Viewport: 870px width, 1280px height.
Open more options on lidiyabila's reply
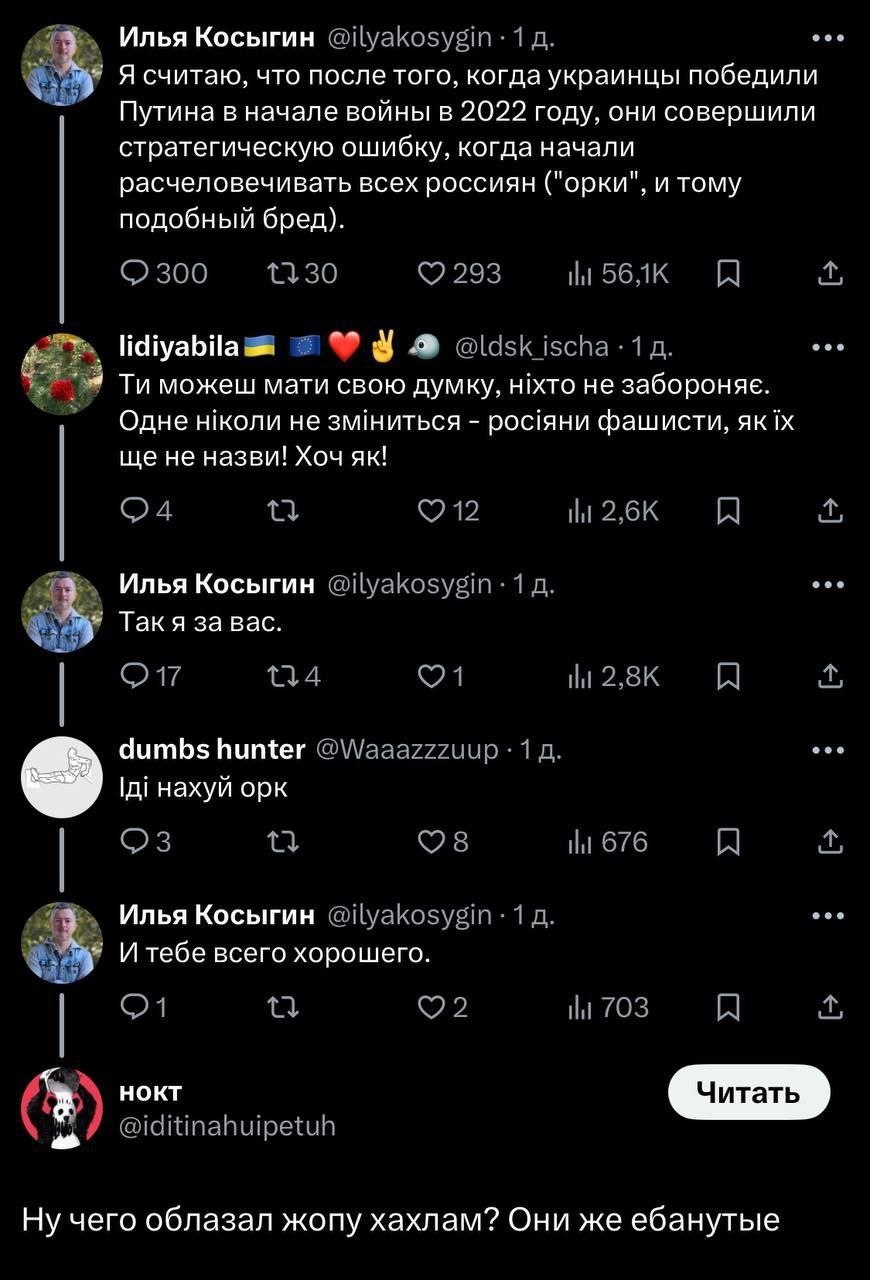click(828, 347)
